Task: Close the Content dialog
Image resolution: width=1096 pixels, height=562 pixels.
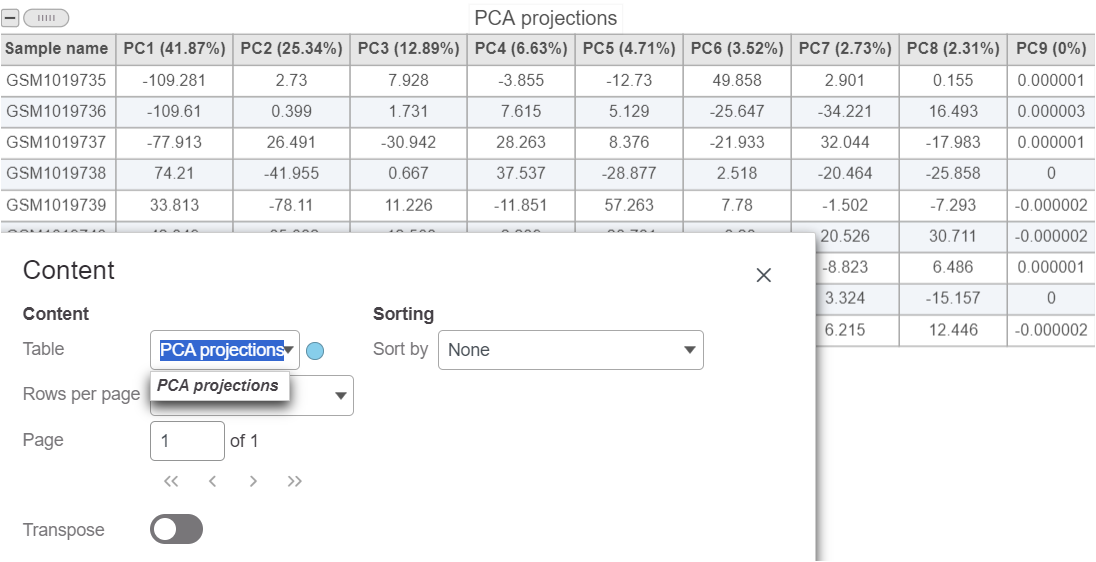Action: [x=764, y=275]
